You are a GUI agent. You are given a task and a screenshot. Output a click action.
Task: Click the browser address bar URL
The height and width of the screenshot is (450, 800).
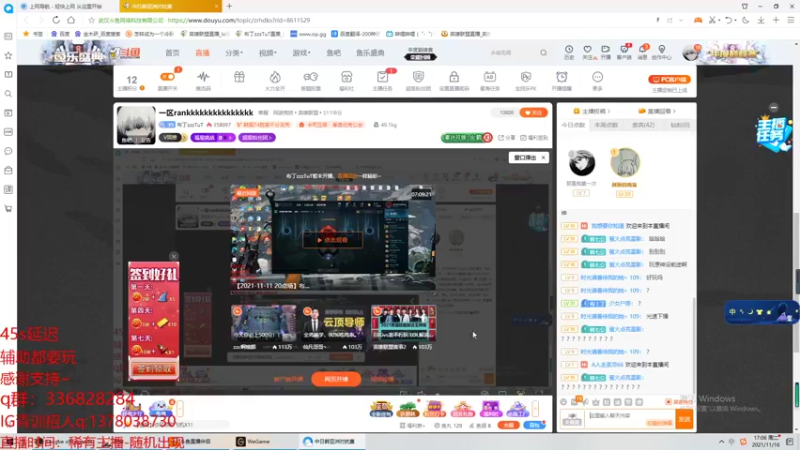(x=238, y=20)
